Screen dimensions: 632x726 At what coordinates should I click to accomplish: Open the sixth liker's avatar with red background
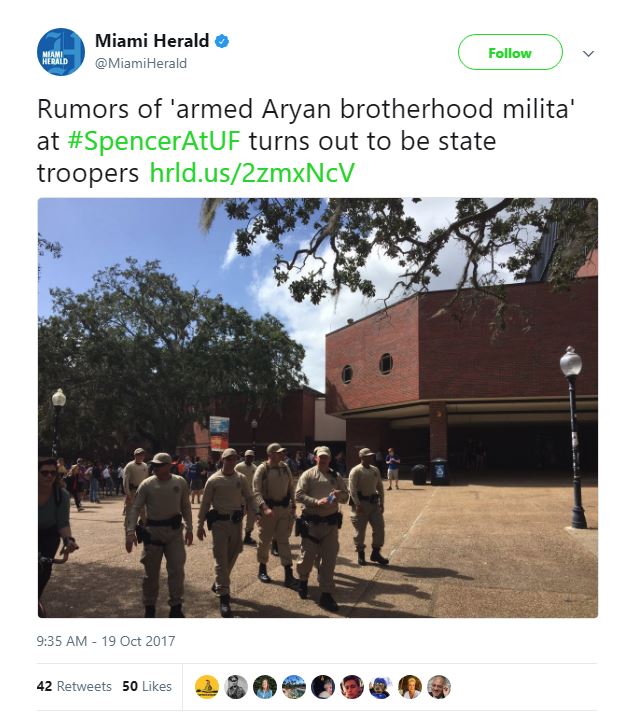coord(352,687)
